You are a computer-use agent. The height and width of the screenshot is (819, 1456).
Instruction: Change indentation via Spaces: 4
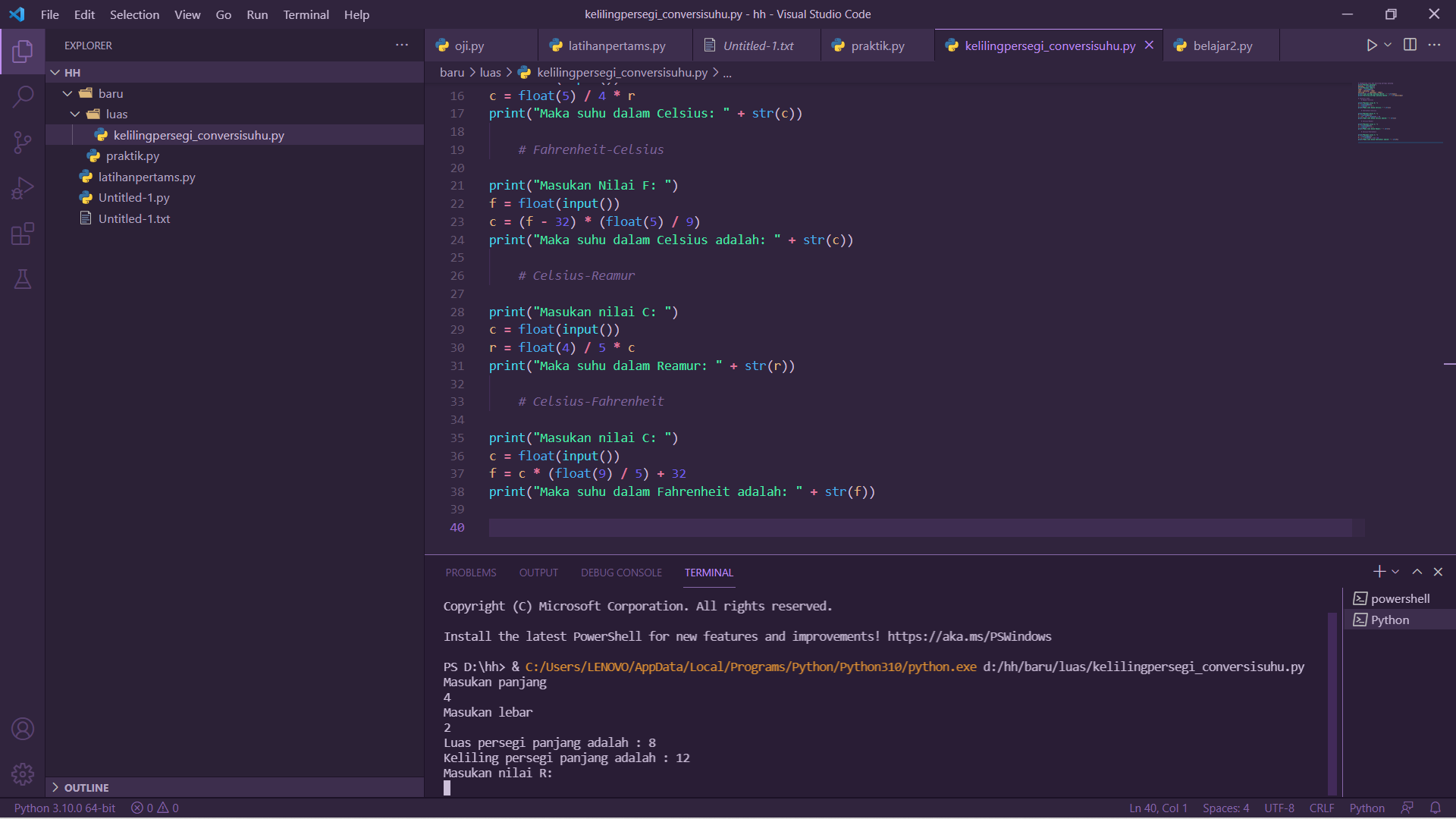click(x=1225, y=808)
